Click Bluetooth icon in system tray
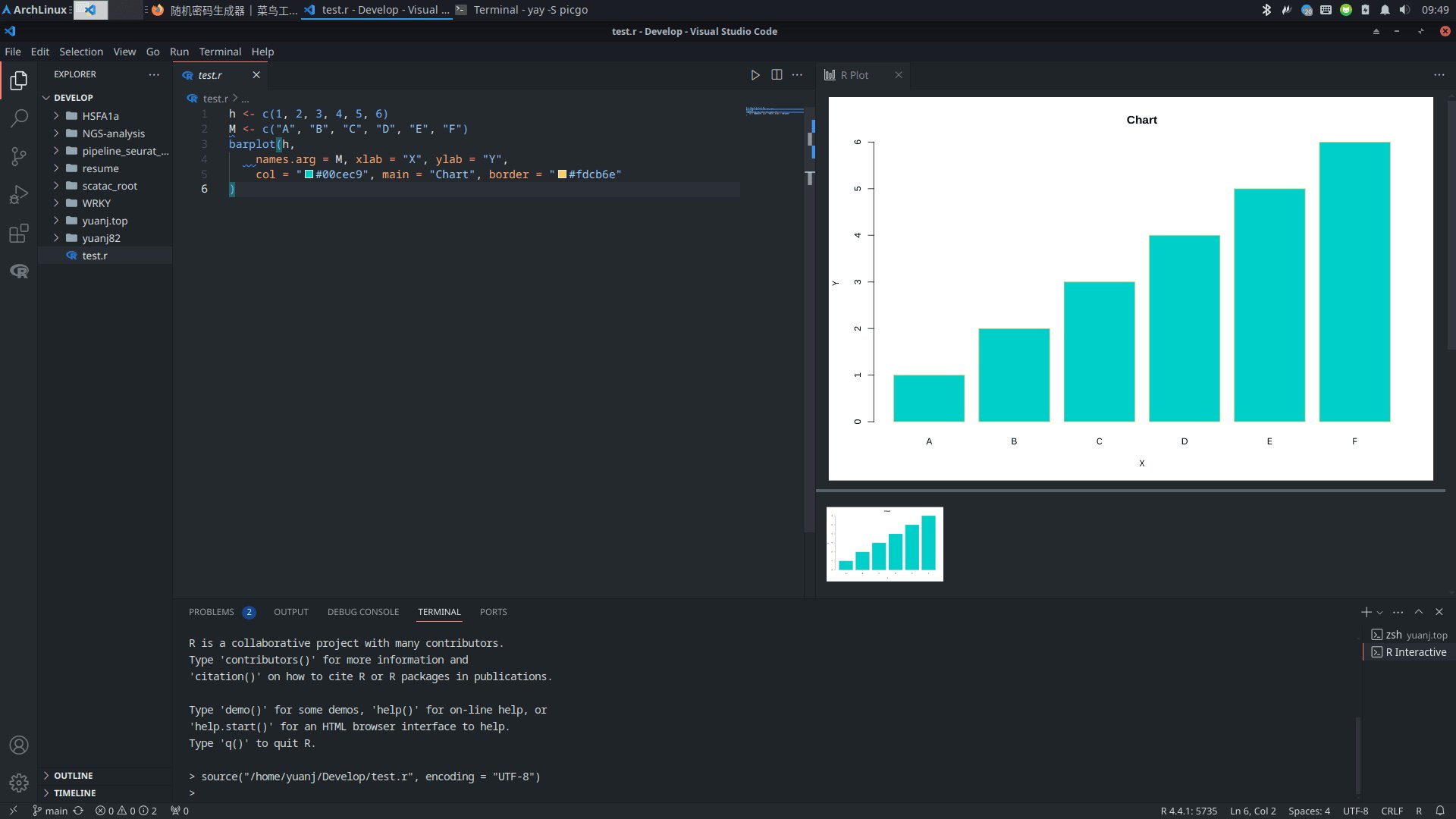The image size is (1456, 819). 1266,10
